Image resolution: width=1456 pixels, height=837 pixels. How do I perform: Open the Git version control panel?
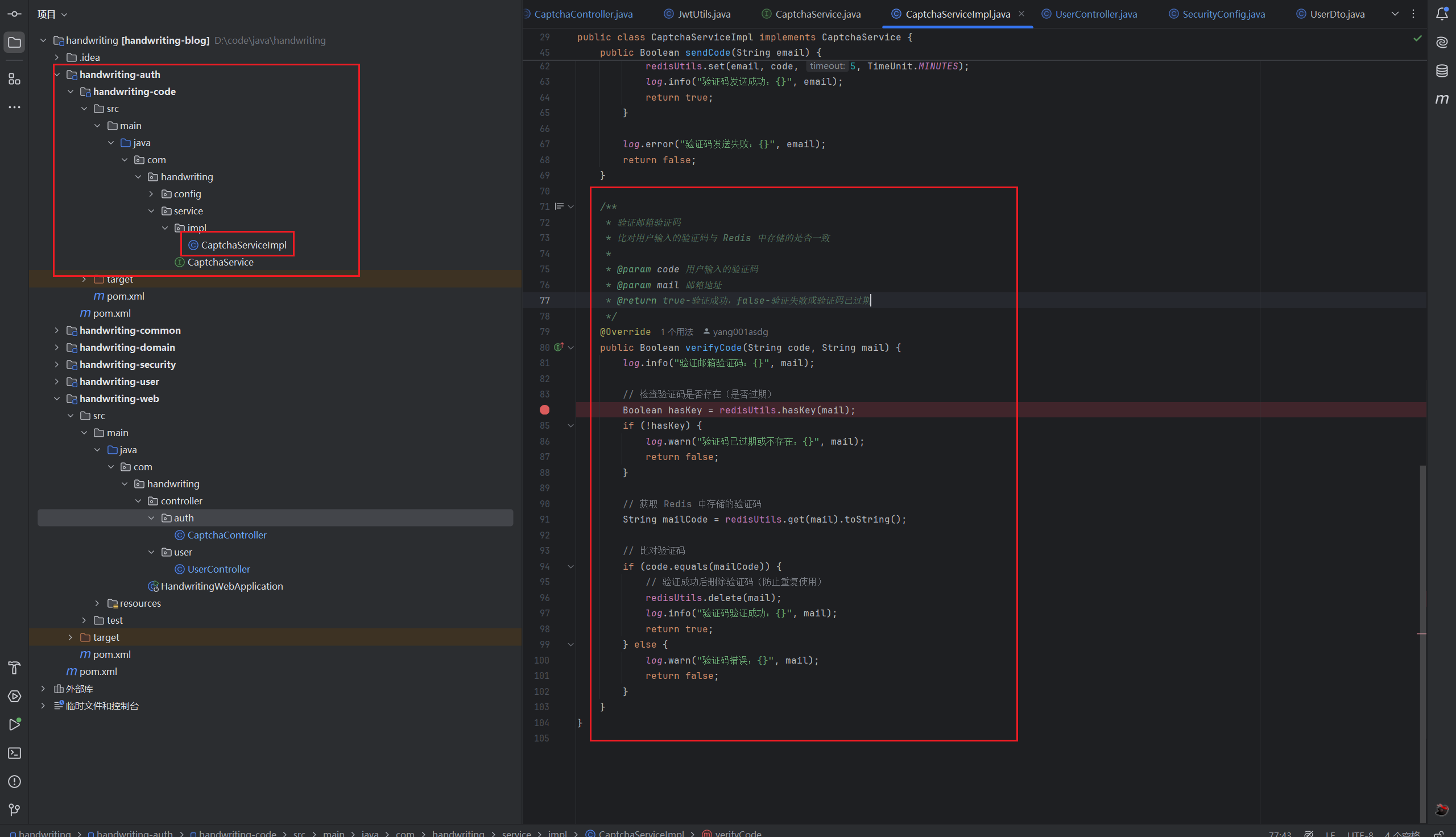[14, 809]
